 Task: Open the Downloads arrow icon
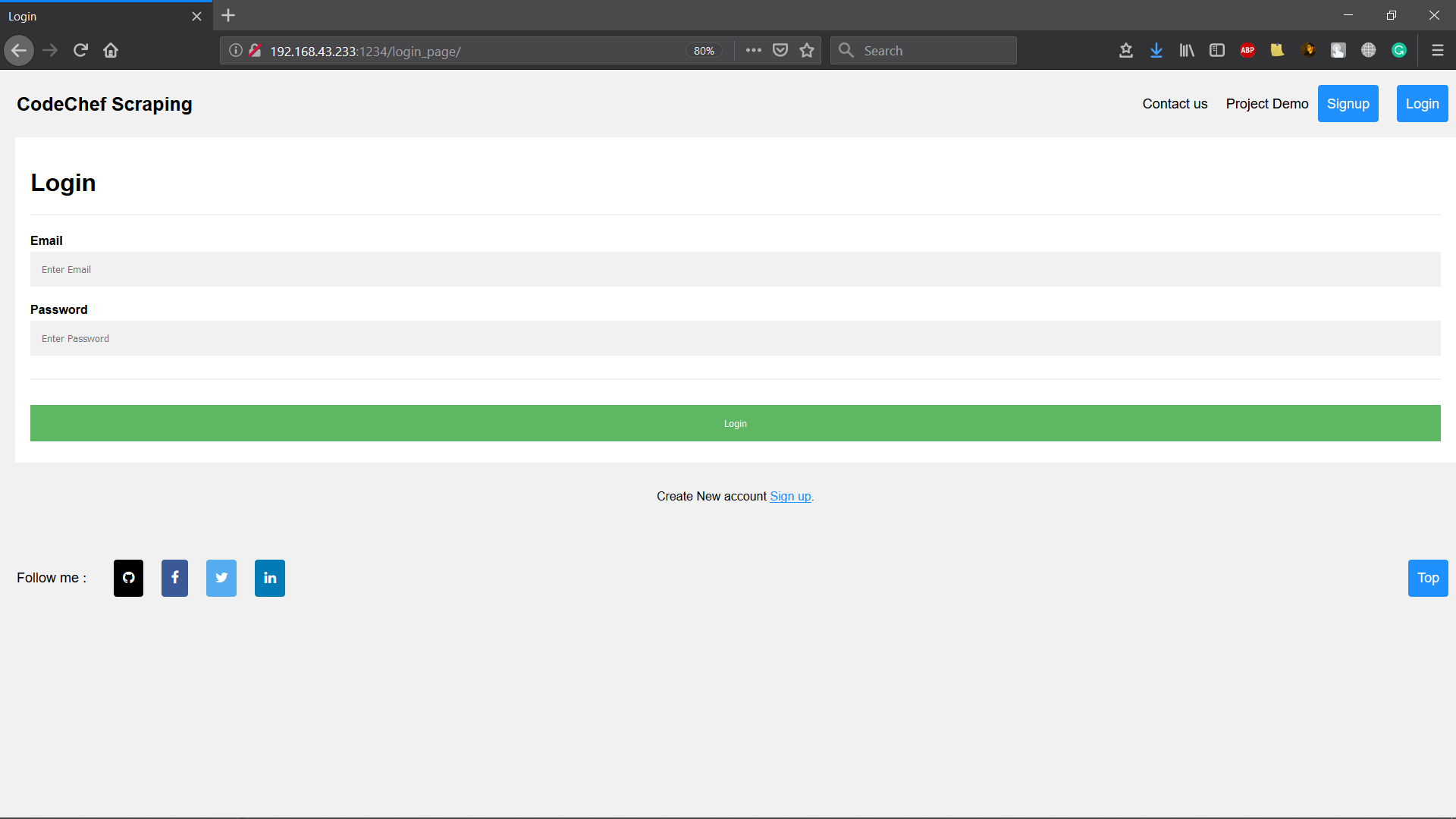point(1156,50)
